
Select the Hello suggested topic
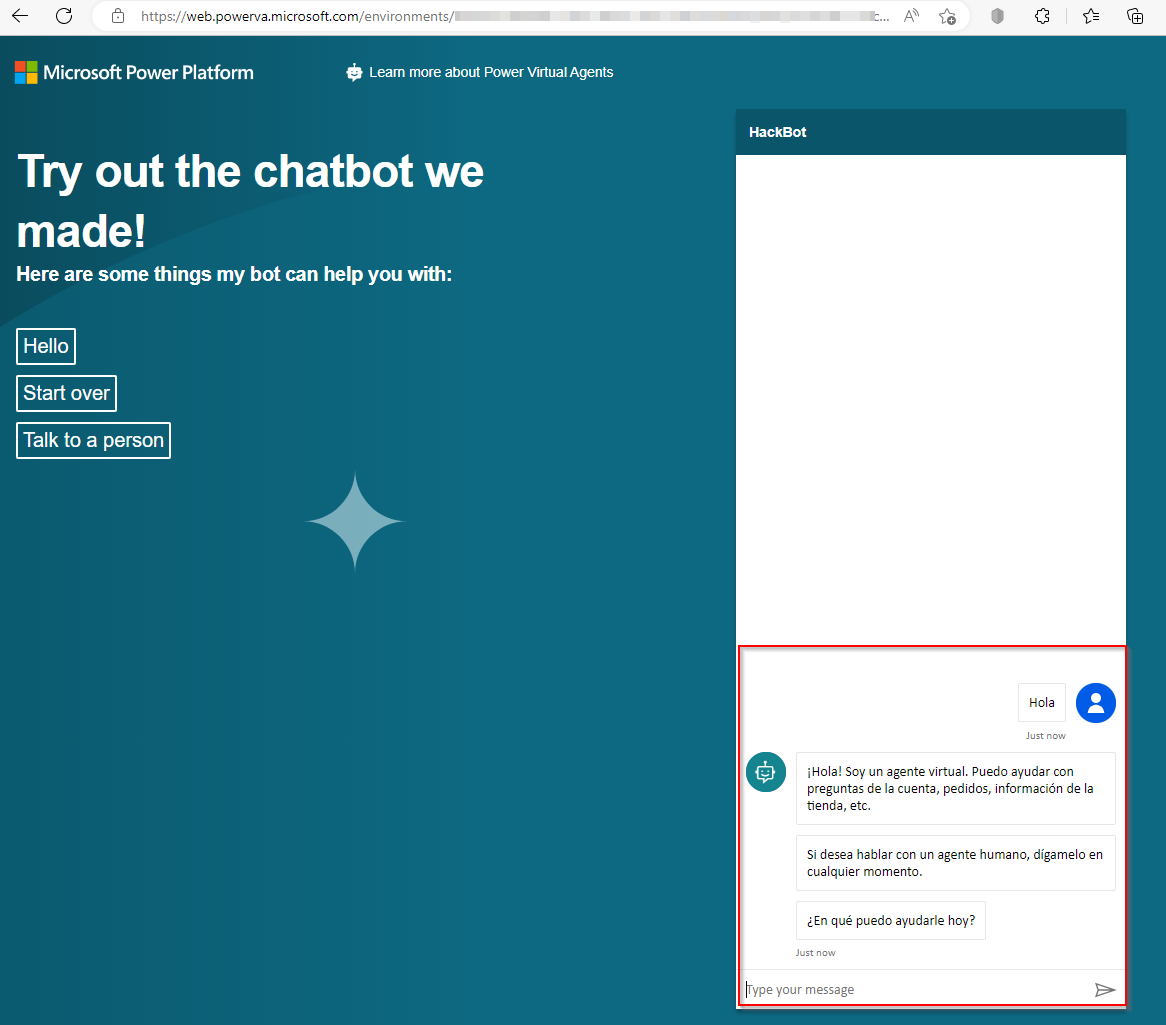tap(45, 346)
